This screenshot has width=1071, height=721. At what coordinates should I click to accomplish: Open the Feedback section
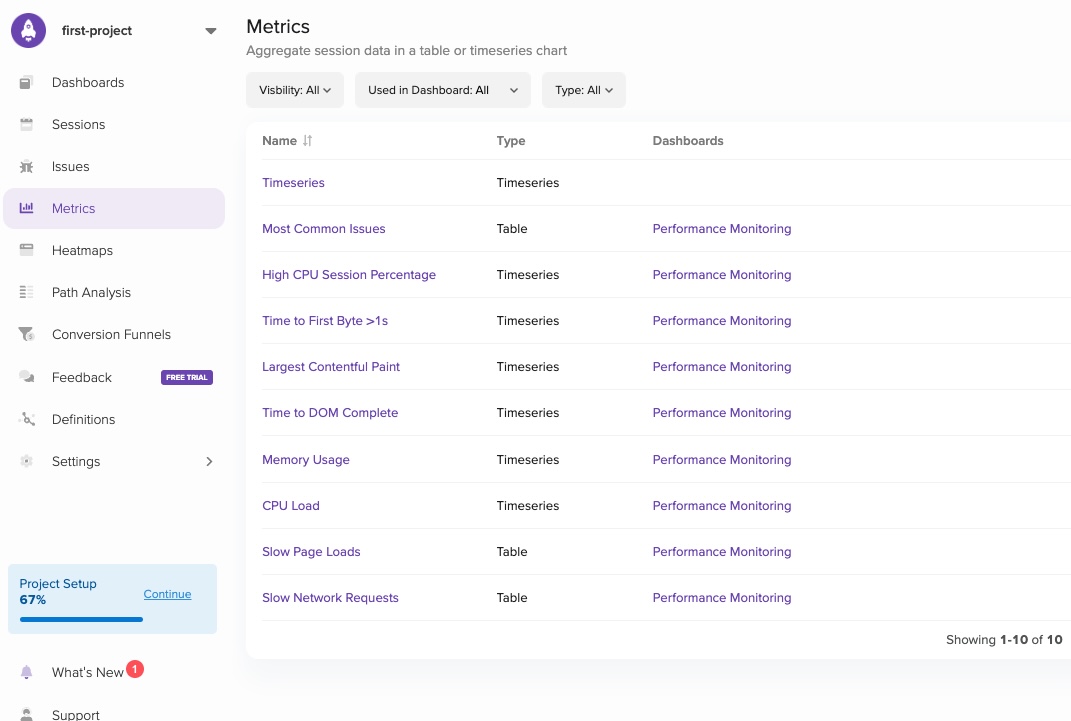point(81,377)
